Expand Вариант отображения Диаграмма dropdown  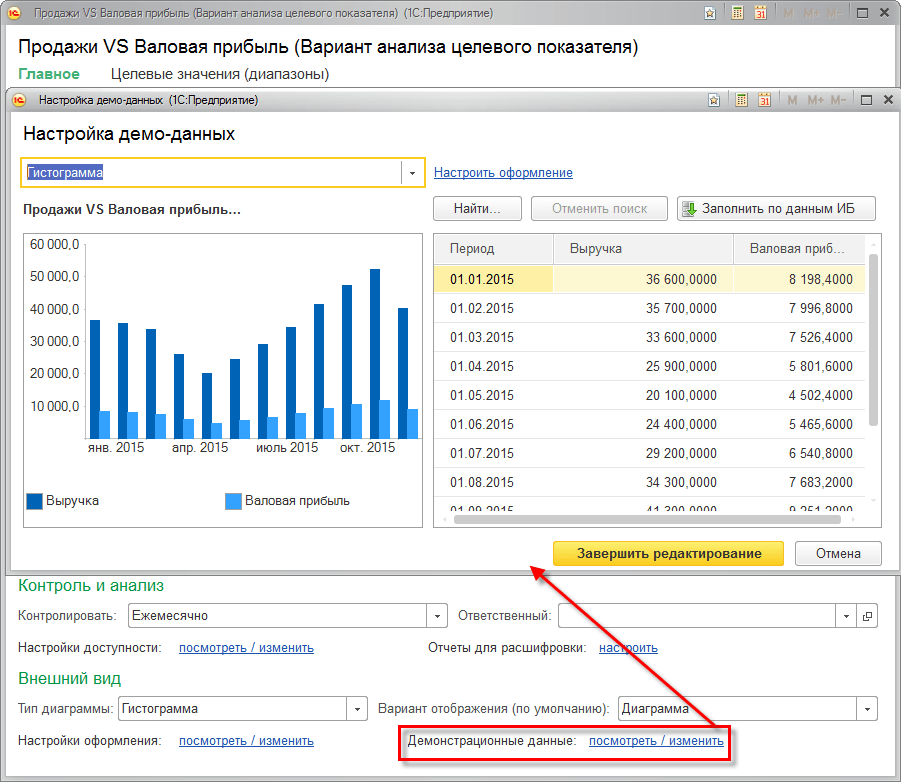coord(867,709)
